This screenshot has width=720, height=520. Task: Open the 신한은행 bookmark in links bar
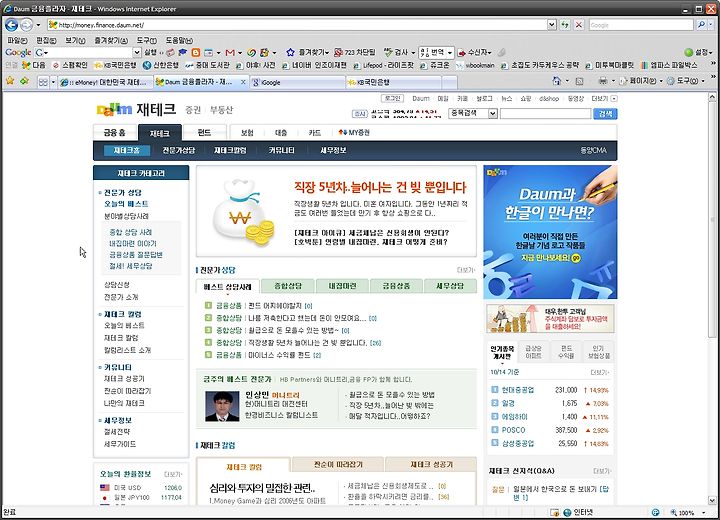pos(160,65)
